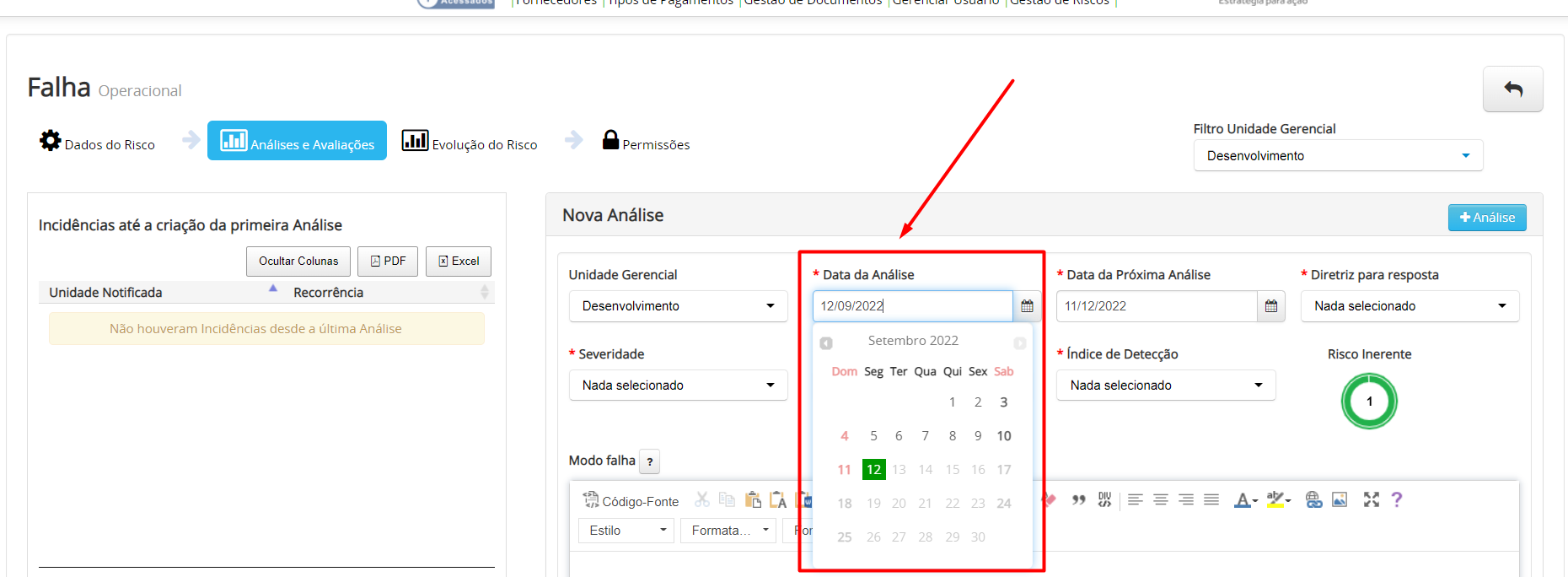
Task: Export incidences with Excel button
Action: (x=459, y=262)
